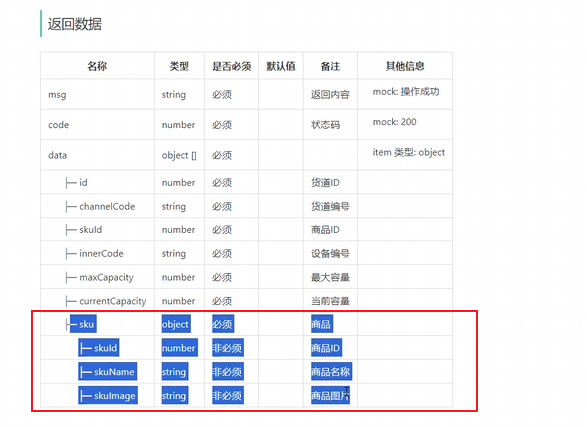The width and height of the screenshot is (587, 427).
Task: Click 非必须 in the skuImage row
Action: 228,396
